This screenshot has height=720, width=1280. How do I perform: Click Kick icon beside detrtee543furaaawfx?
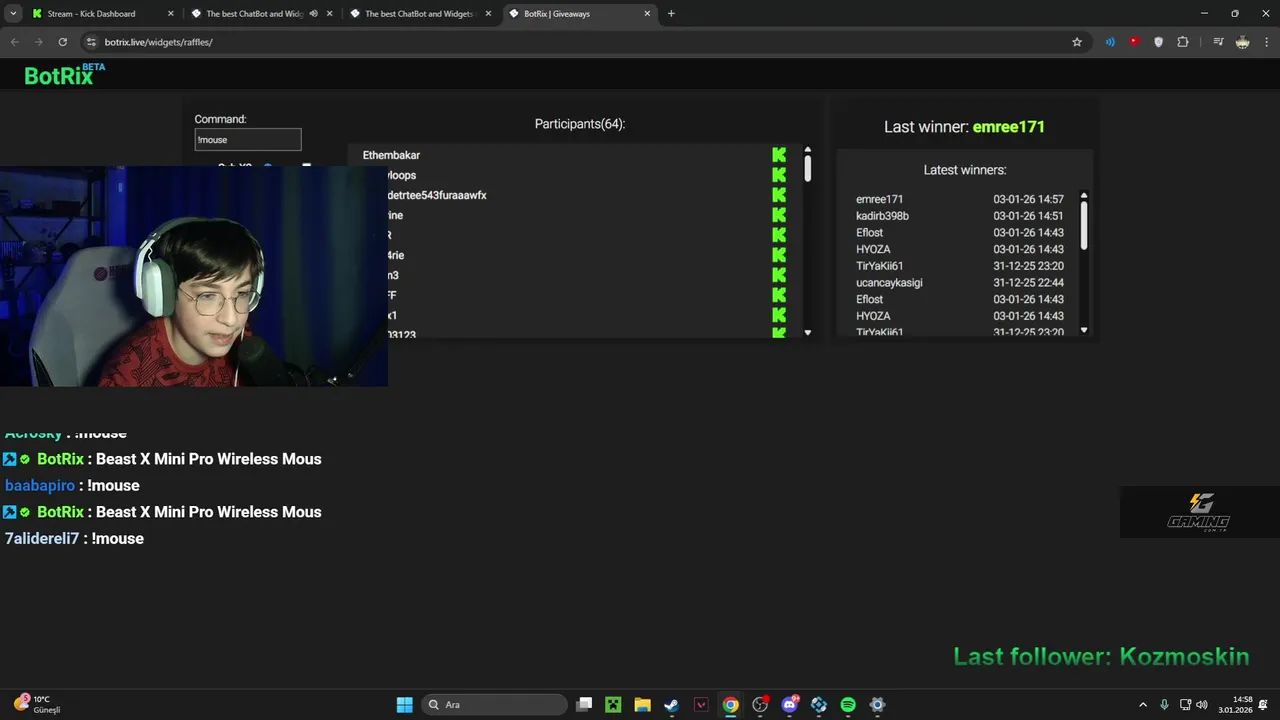[779, 195]
